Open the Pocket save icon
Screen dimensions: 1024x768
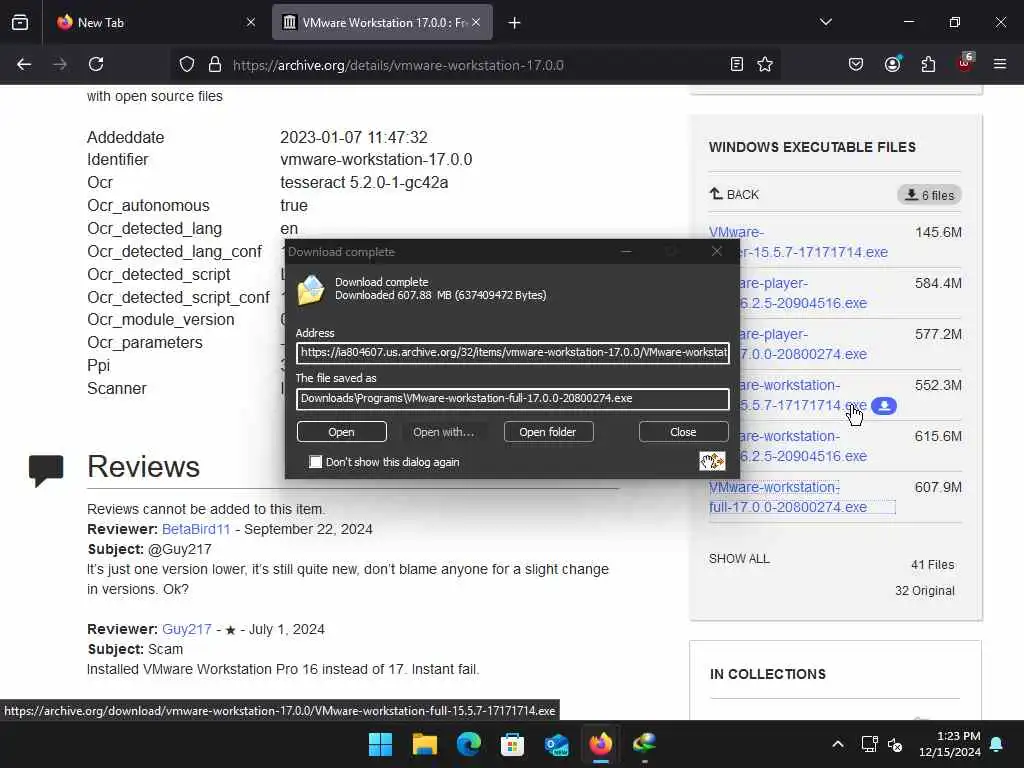point(856,64)
